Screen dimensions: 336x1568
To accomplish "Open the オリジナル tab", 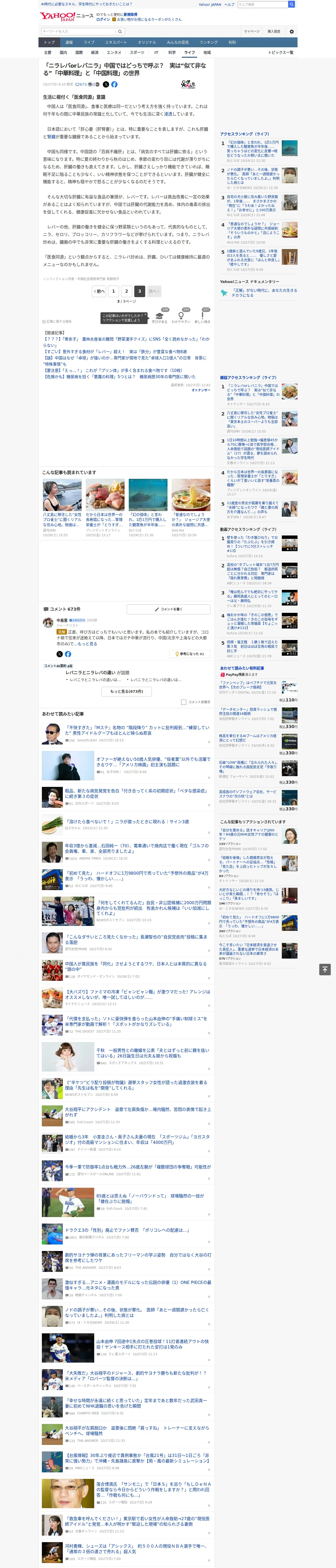I will pyautogui.click(x=147, y=43).
